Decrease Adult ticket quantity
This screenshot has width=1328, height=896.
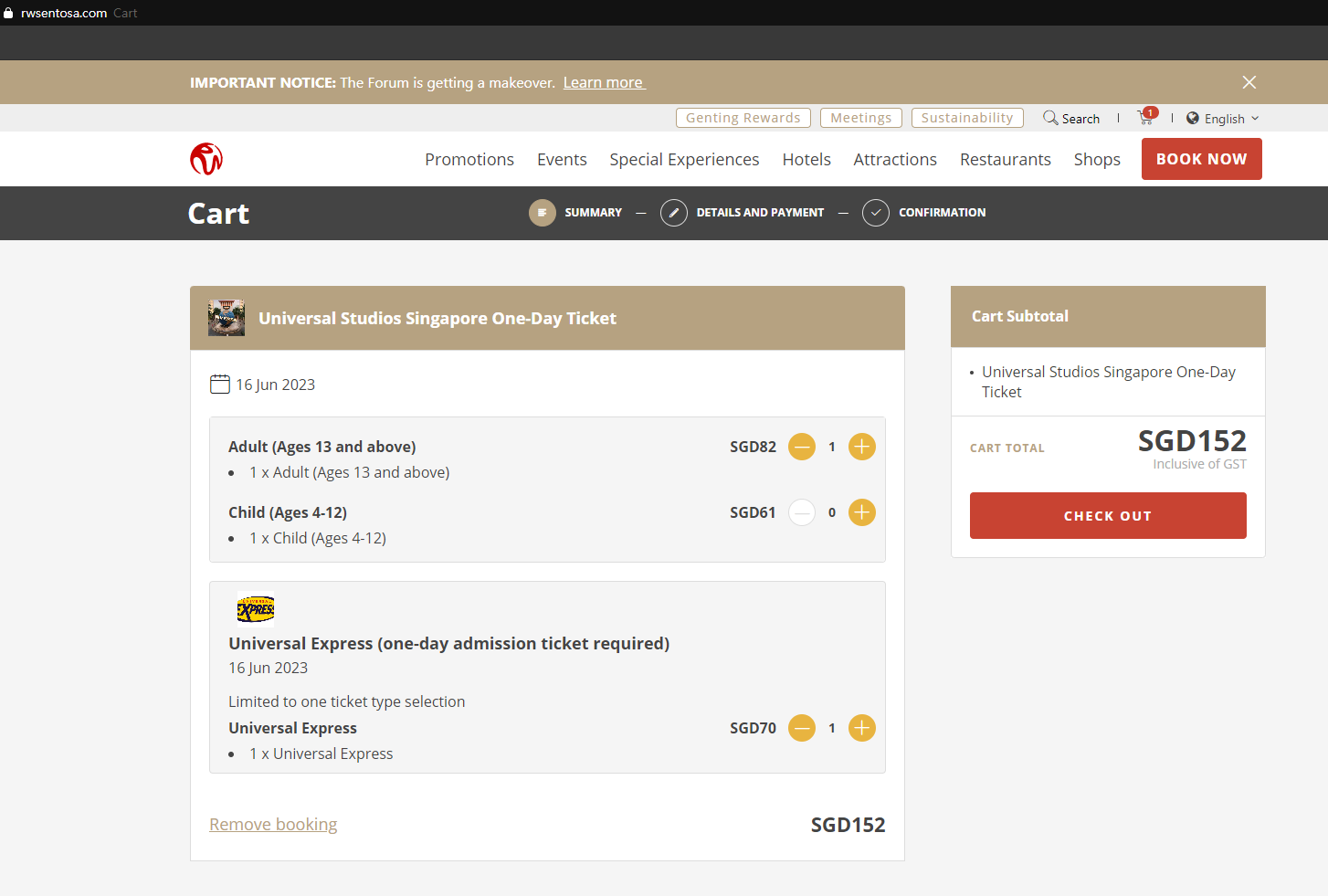802,447
